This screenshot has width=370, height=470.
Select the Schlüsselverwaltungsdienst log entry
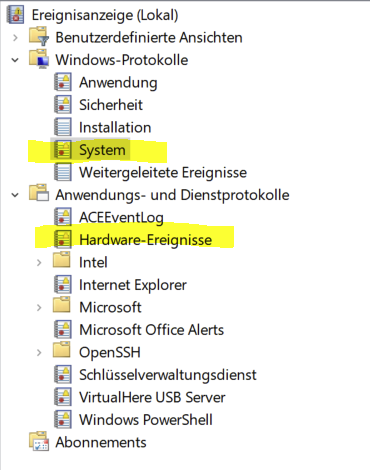[168, 375]
